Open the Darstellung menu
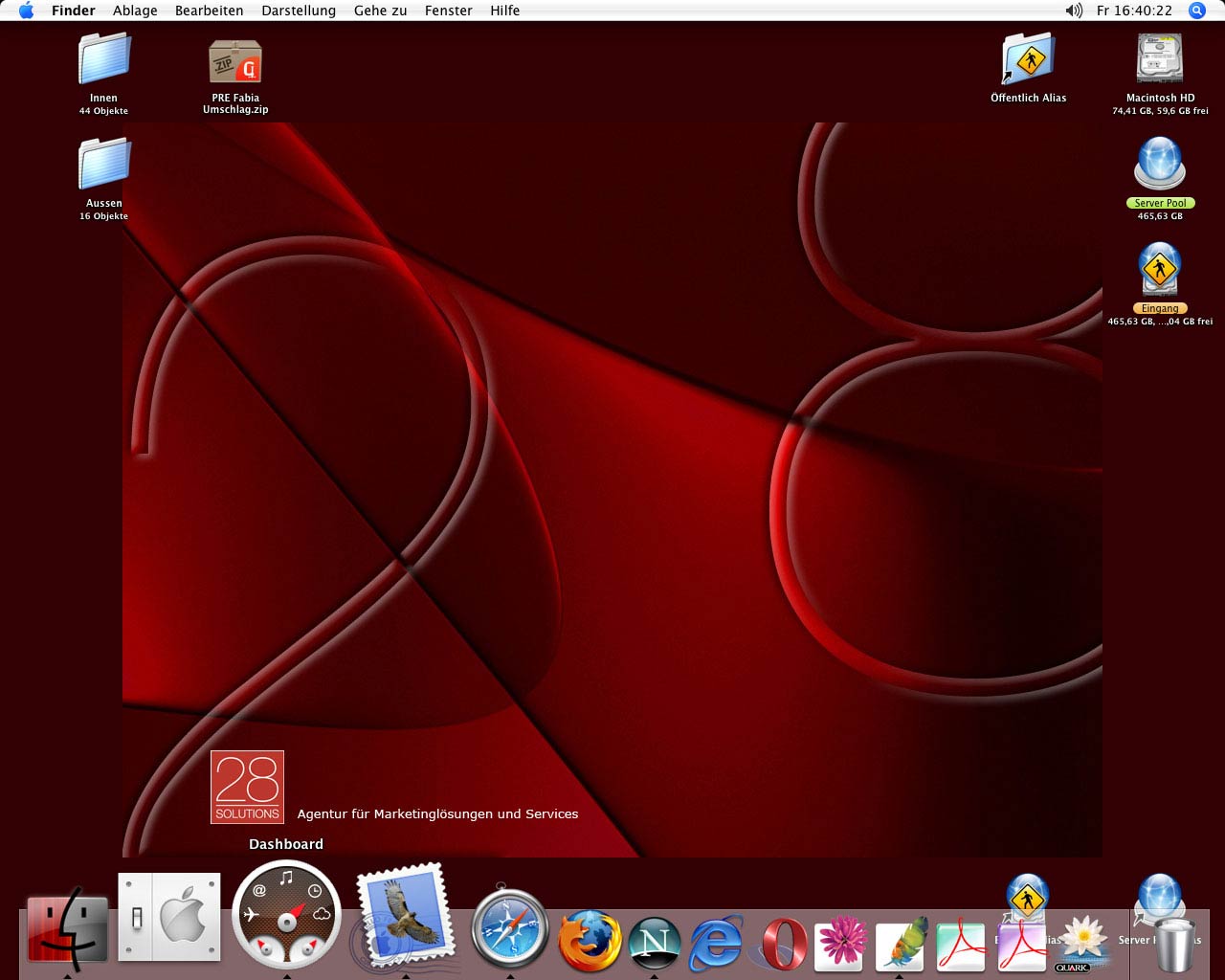 [x=299, y=11]
